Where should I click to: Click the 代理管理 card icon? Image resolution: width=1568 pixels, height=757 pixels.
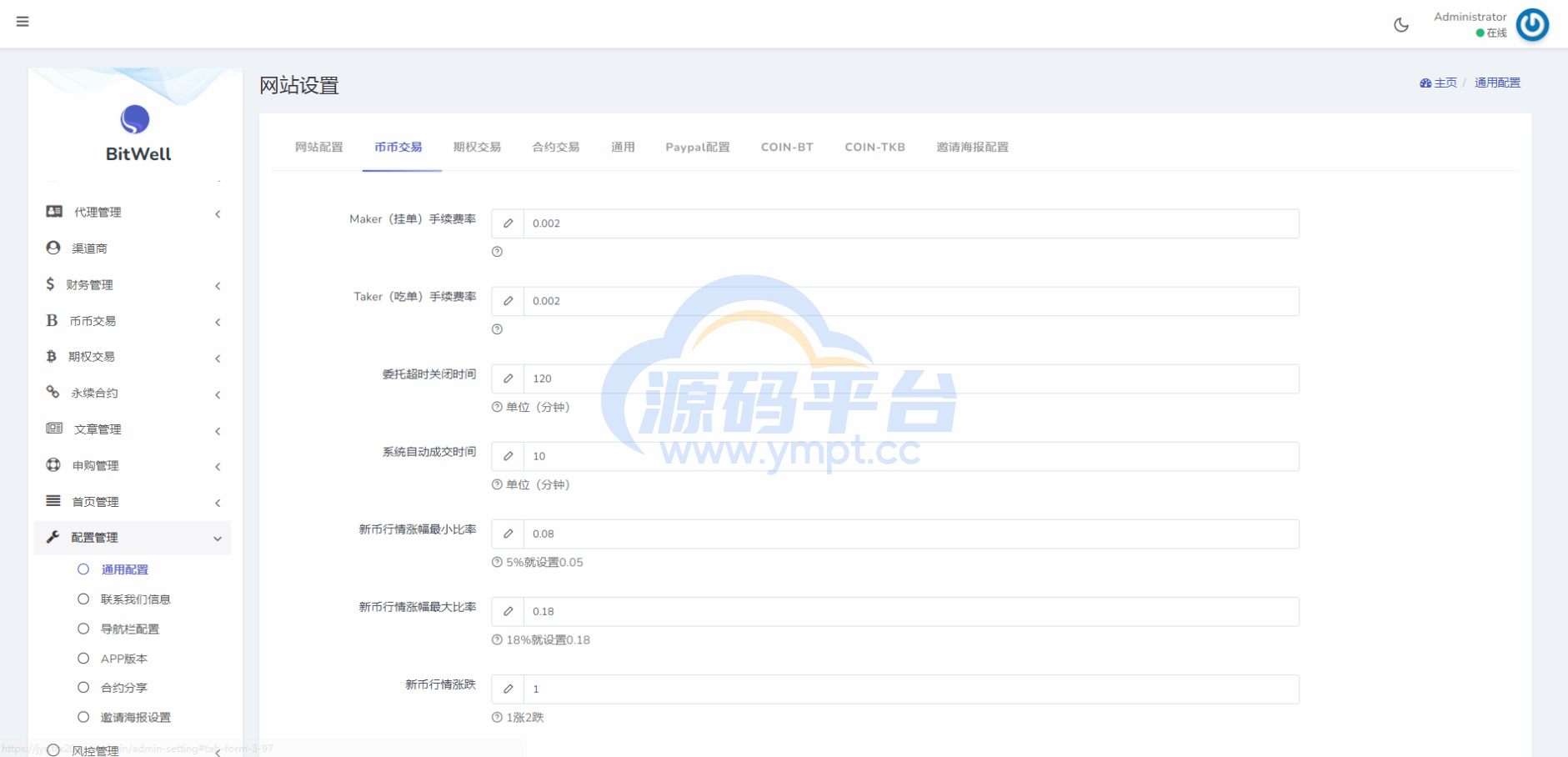point(54,212)
